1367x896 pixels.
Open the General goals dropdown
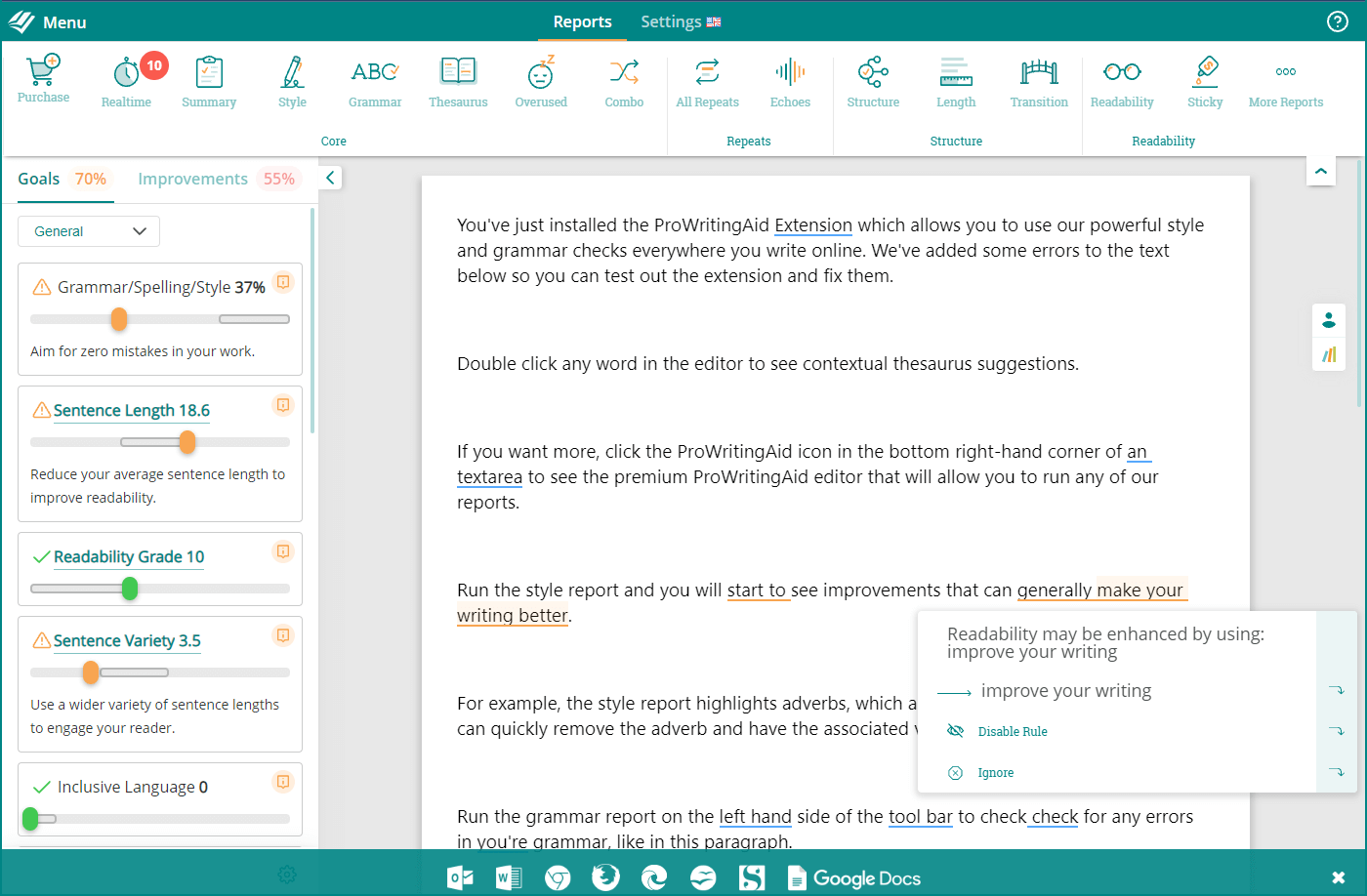coord(89,231)
